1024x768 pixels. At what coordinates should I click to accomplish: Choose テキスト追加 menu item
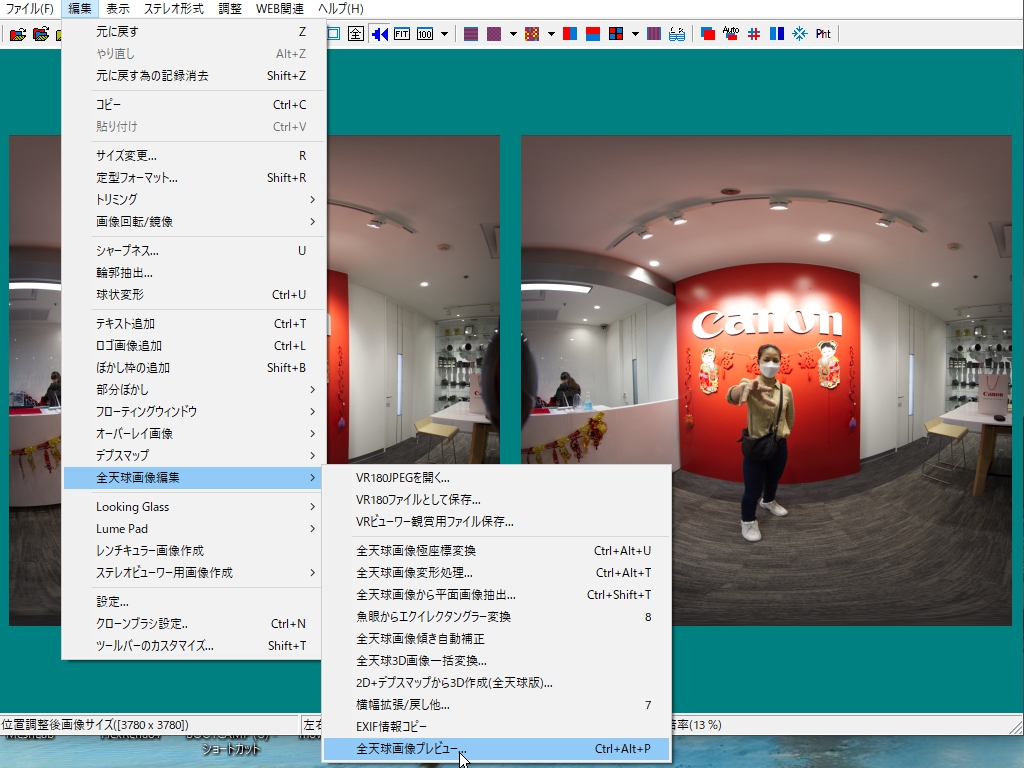click(x=194, y=323)
